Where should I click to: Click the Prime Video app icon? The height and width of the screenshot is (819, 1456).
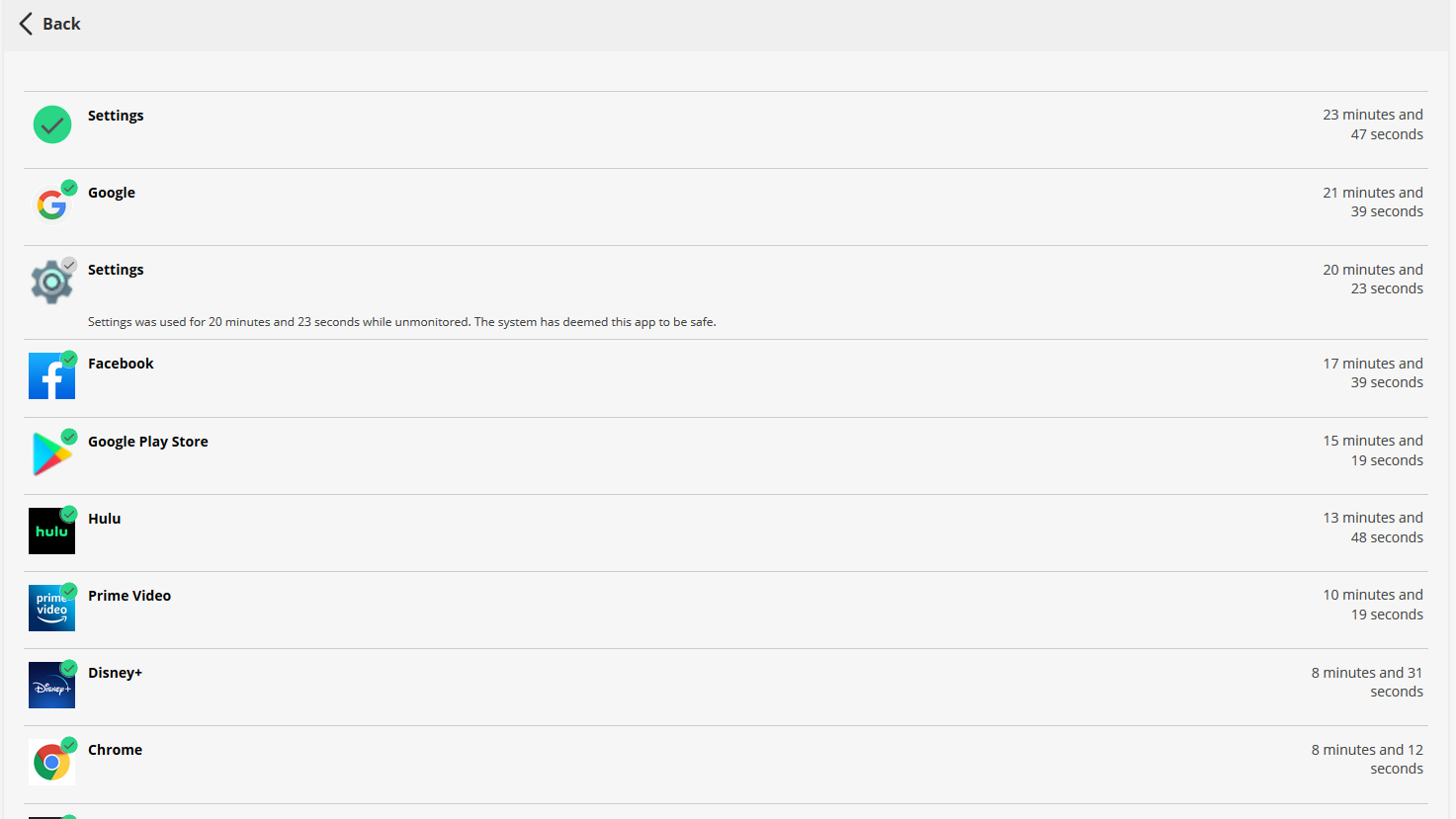pos(51,608)
